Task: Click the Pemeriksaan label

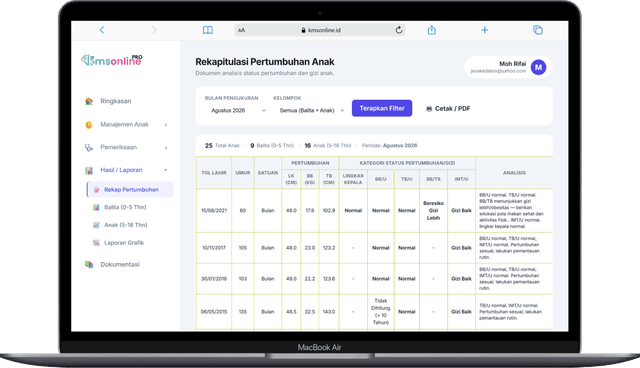Action: coord(118,147)
